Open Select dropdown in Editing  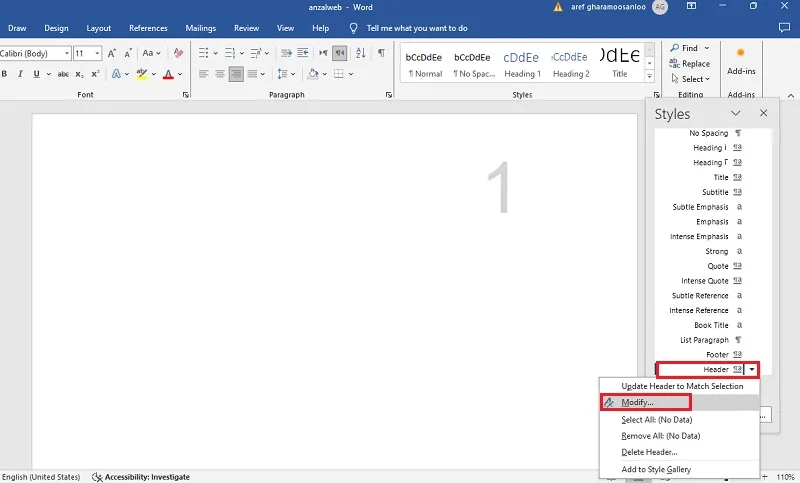[690, 79]
